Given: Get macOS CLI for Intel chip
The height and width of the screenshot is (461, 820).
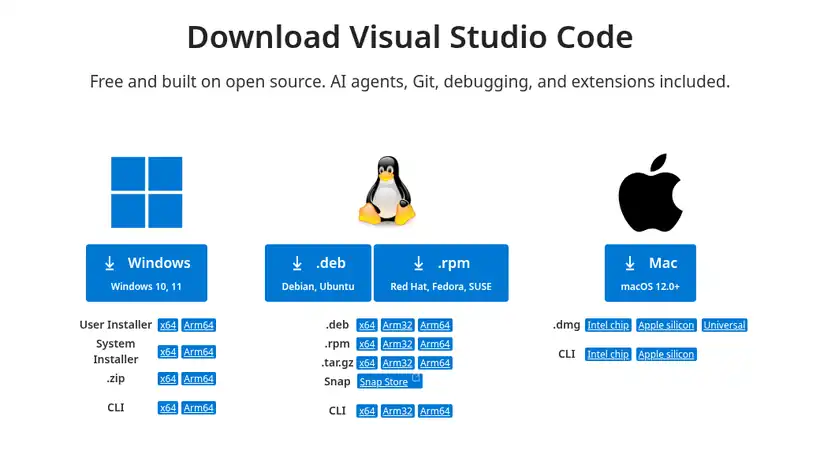Looking at the screenshot, I should tap(608, 354).
